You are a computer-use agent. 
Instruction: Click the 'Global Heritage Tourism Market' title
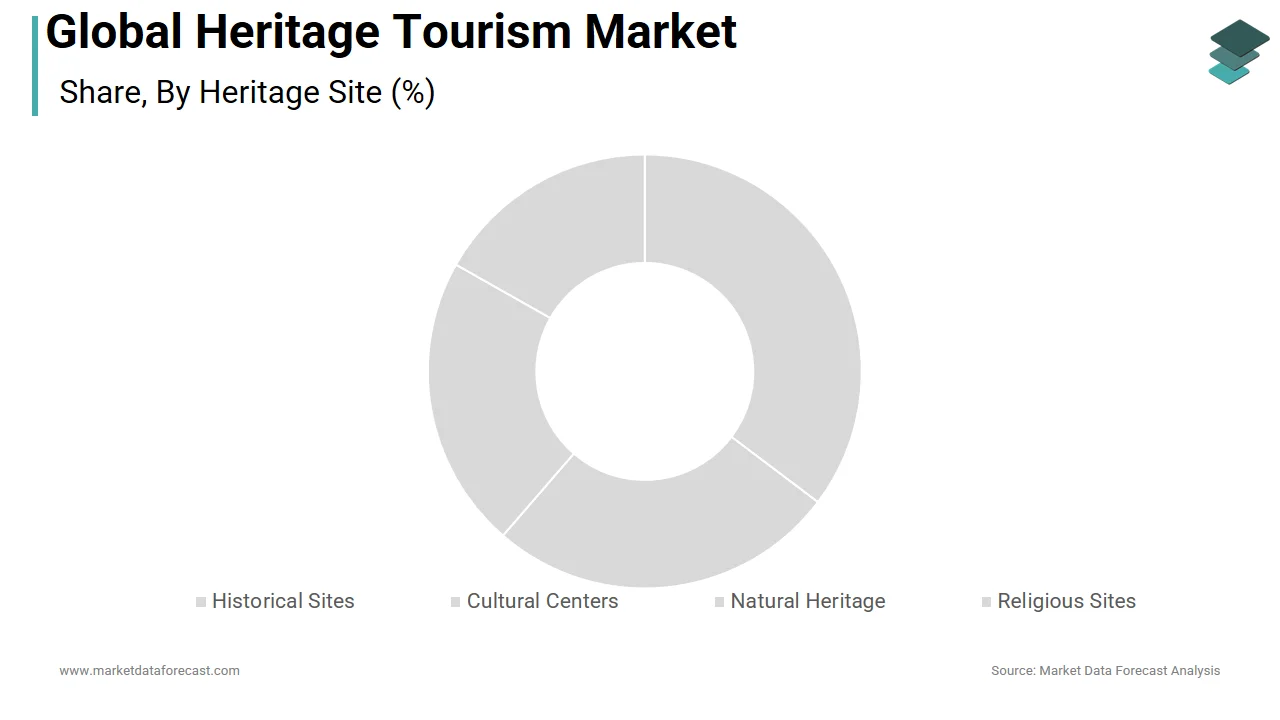pyautogui.click(x=391, y=31)
